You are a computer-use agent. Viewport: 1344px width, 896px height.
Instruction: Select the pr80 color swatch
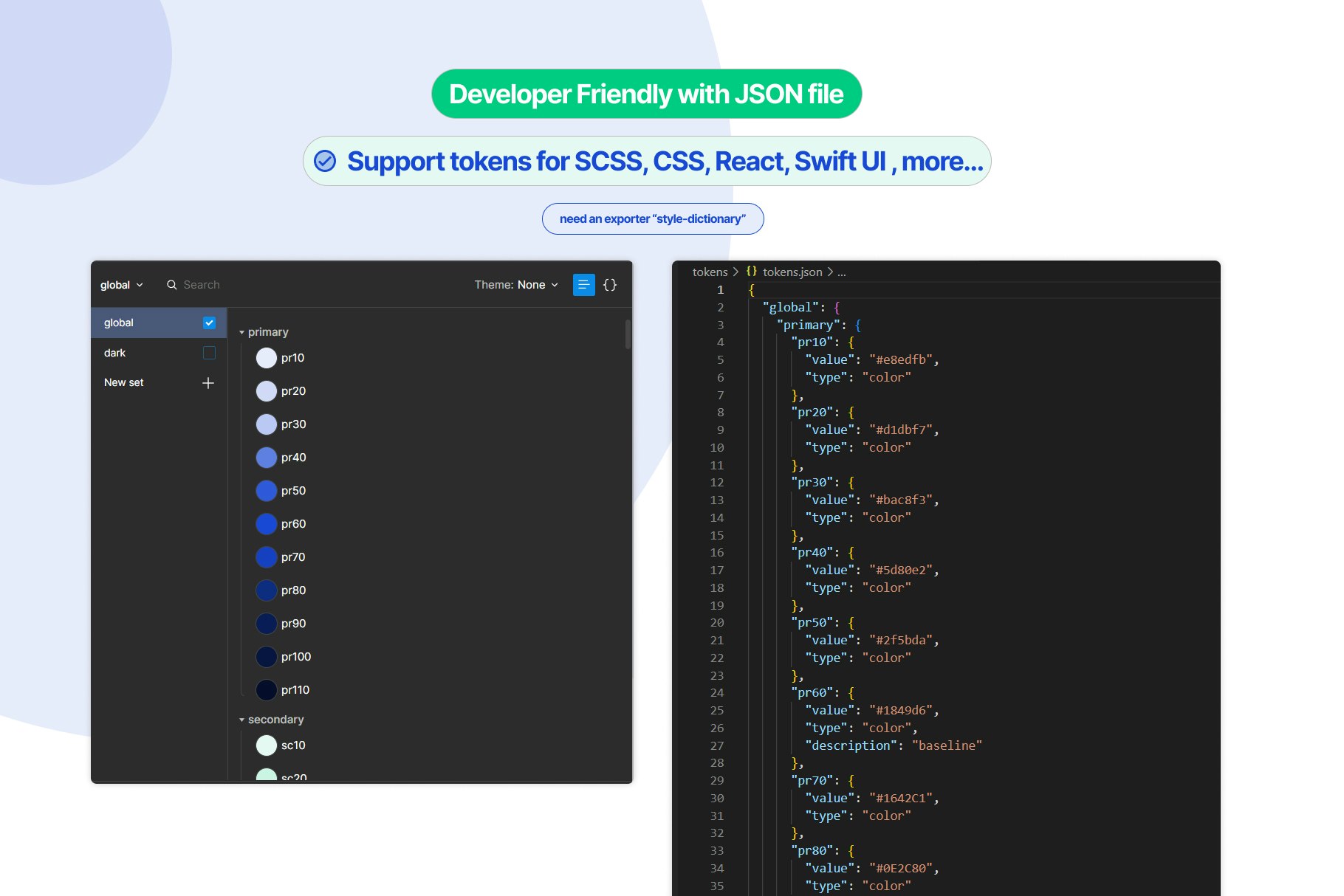point(267,590)
